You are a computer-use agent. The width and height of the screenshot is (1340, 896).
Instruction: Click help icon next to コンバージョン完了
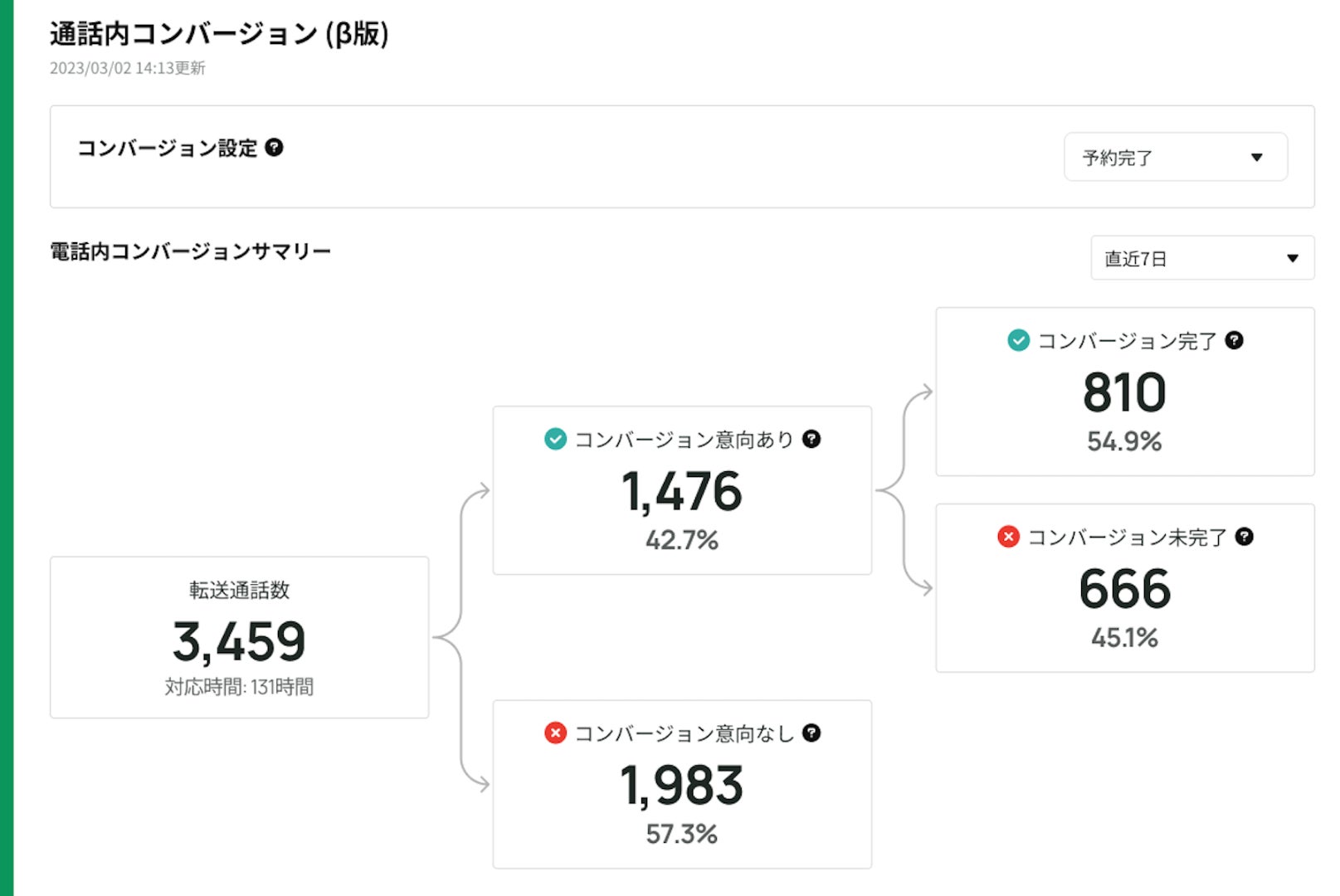(1234, 340)
